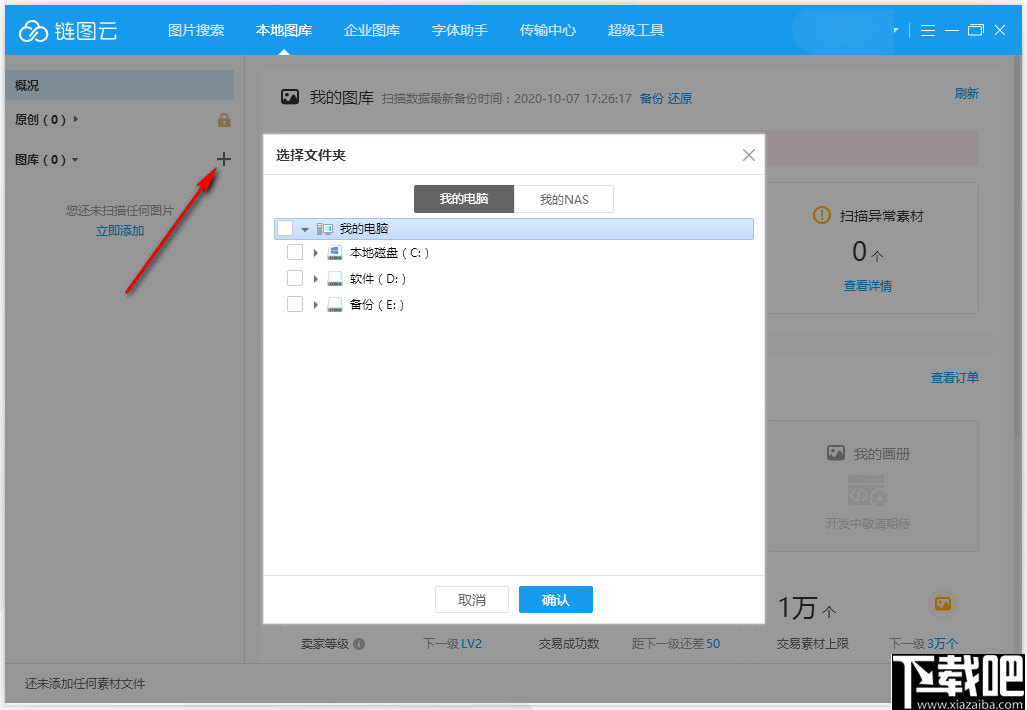Check the 备份(E:) checkbox

(295, 304)
